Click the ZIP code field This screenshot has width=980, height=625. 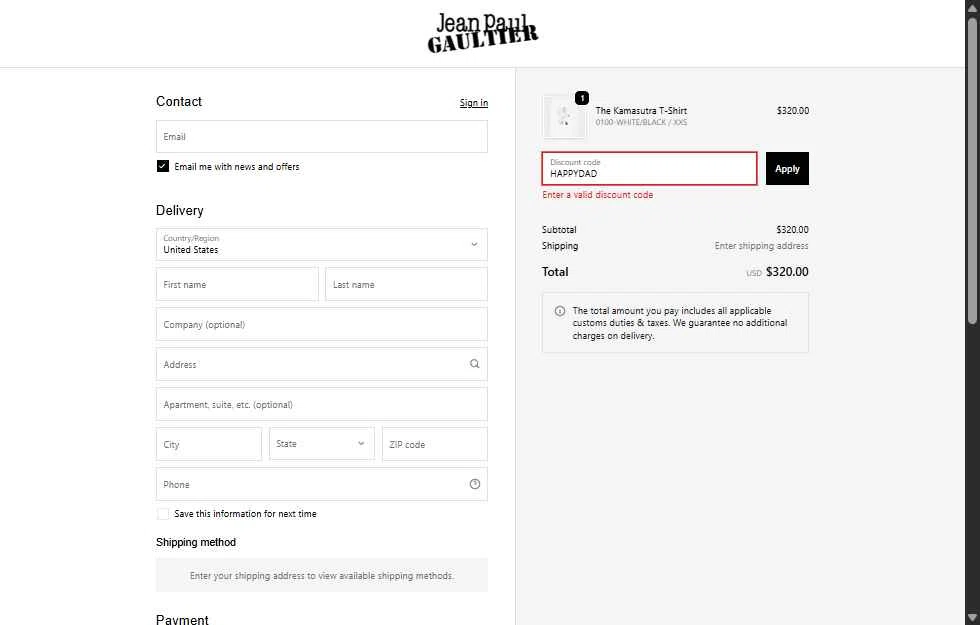pos(434,444)
